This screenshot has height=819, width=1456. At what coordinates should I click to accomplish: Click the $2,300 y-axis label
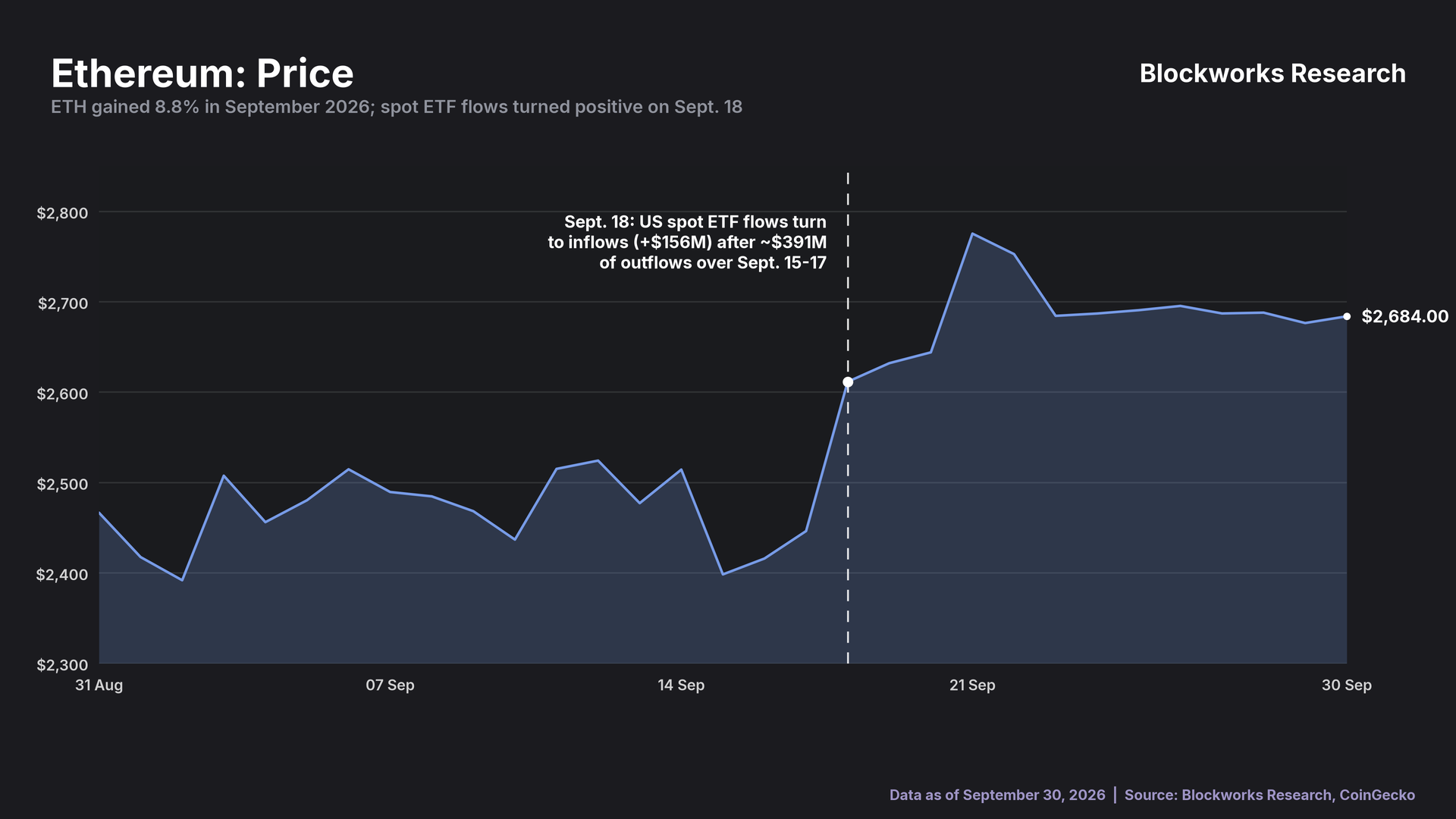click(x=62, y=665)
